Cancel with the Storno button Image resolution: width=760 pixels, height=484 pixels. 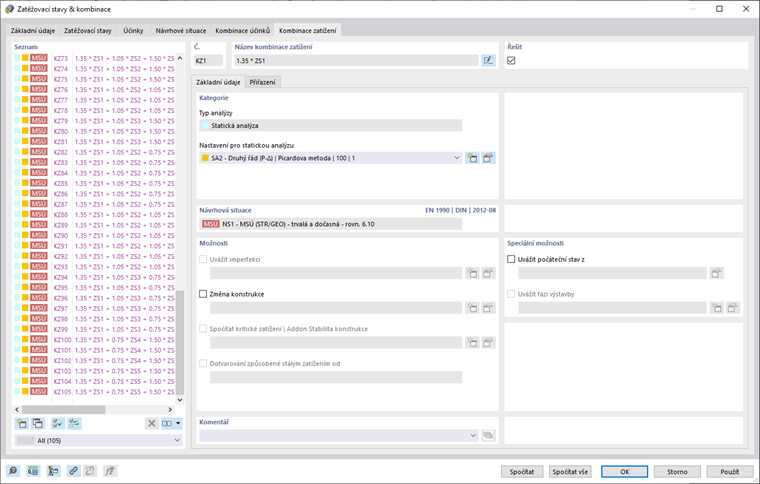(677, 471)
